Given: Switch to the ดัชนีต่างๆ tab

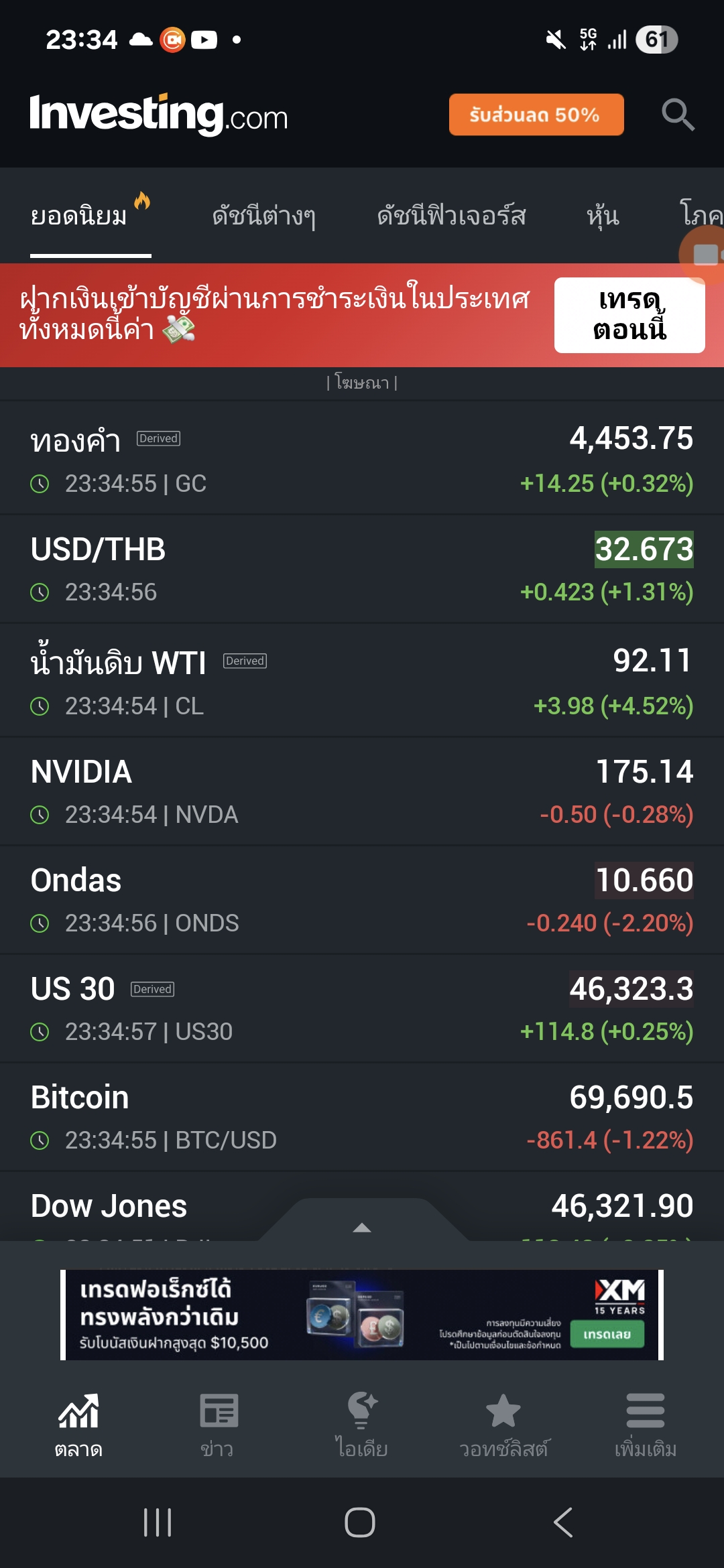Looking at the screenshot, I should pos(263,216).
